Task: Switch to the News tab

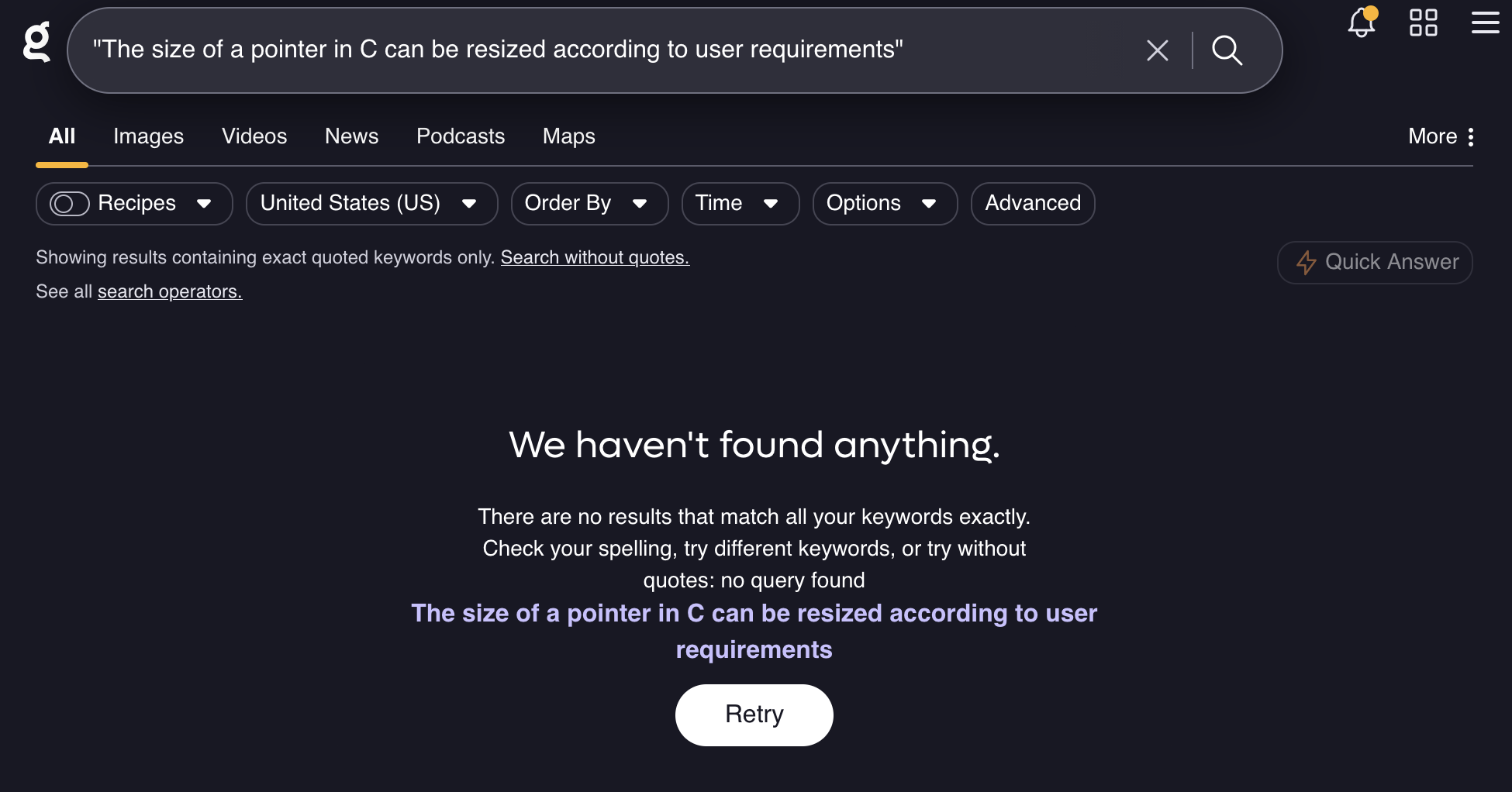Action: [351, 136]
